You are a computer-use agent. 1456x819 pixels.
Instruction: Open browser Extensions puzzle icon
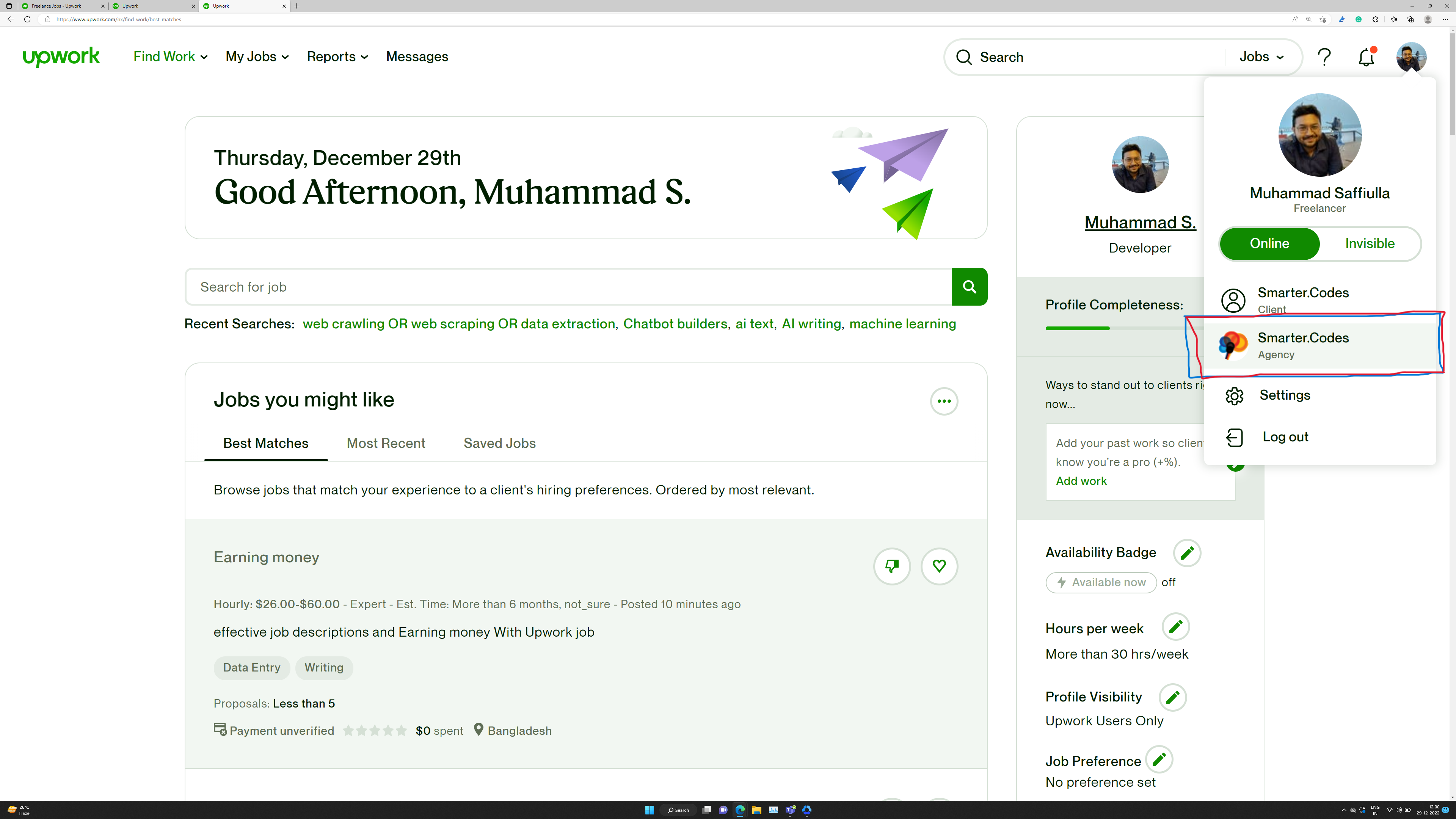click(1375, 19)
